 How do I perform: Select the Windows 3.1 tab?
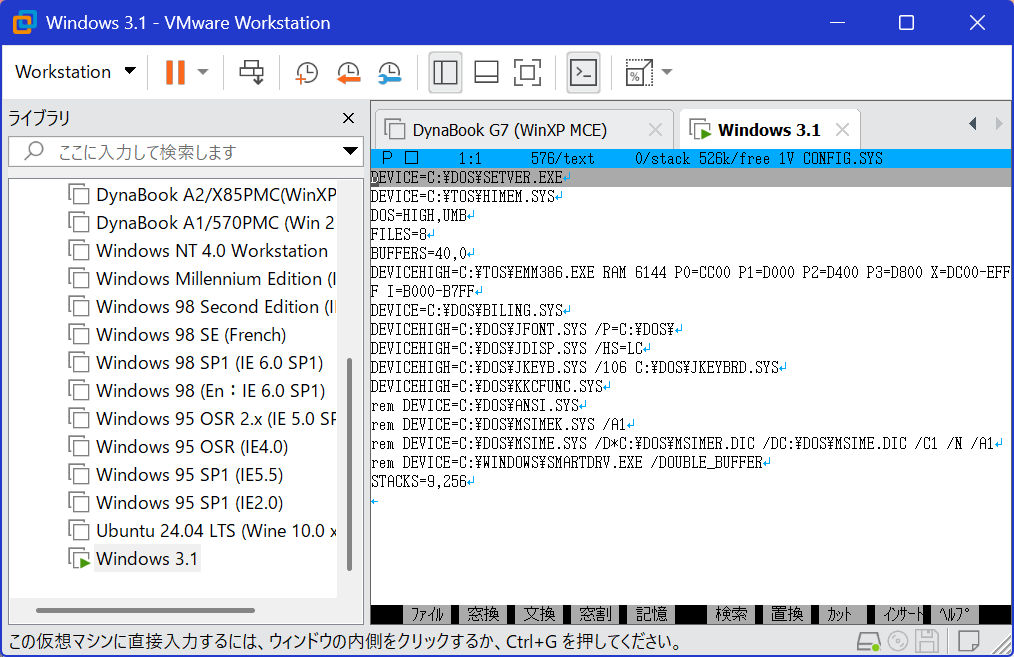pyautogui.click(x=768, y=130)
